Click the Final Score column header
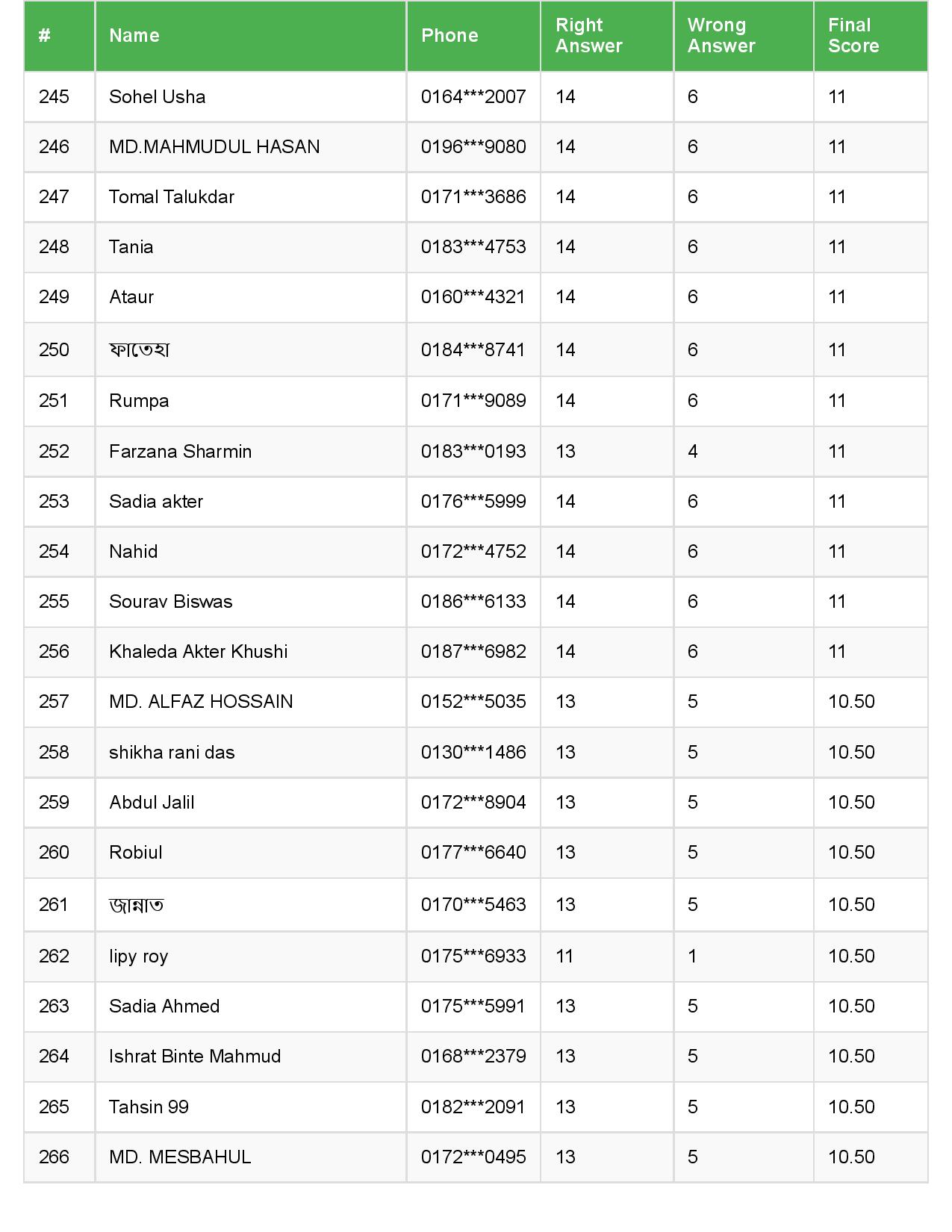 click(x=853, y=35)
